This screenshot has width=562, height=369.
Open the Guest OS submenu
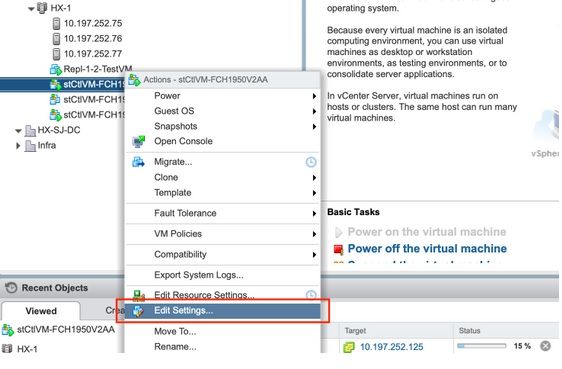pyautogui.click(x=223, y=111)
